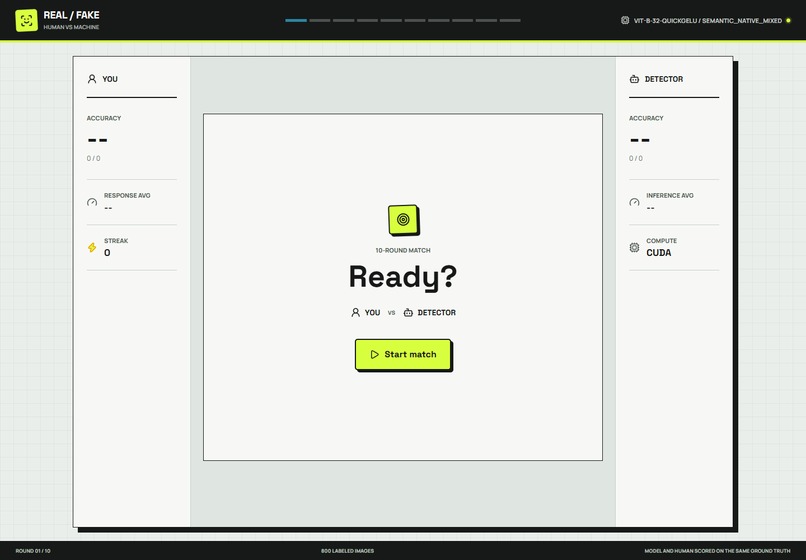The image size is (806, 560).
Task: Click the Ready? heading
Action: click(x=403, y=278)
